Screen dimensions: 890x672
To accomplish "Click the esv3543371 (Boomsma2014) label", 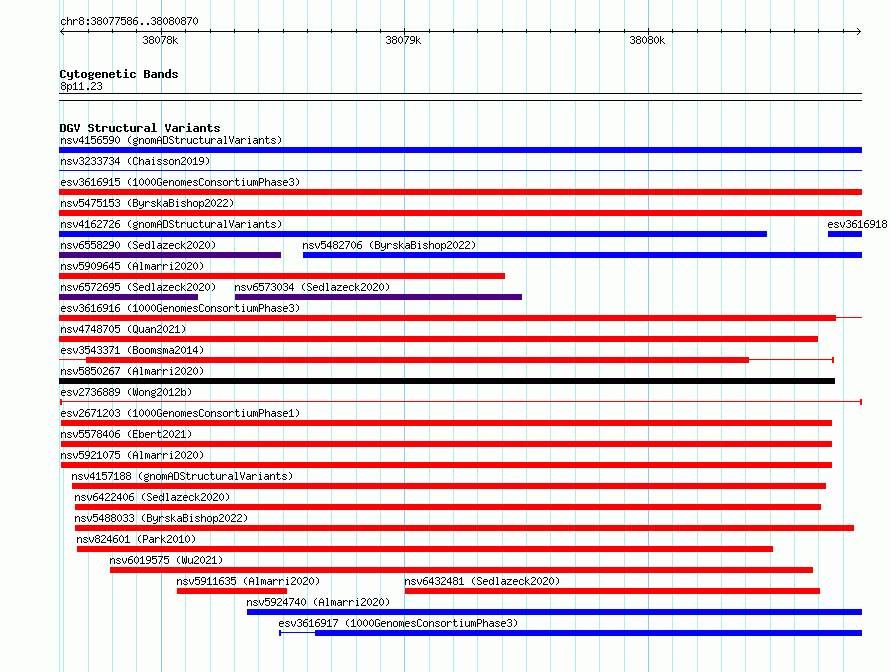I will 132,350.
